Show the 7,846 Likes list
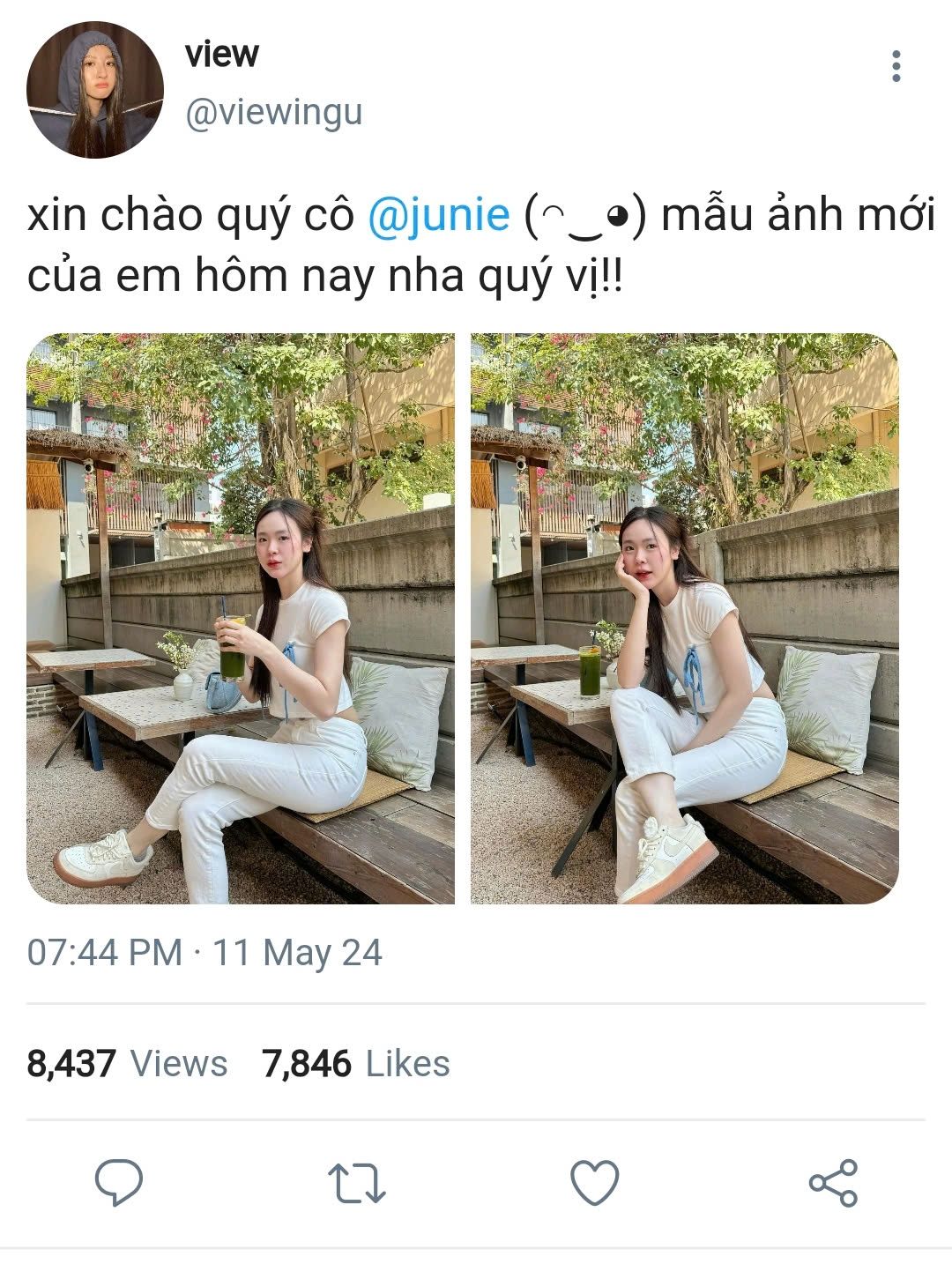The image size is (952, 1264). (x=356, y=1064)
